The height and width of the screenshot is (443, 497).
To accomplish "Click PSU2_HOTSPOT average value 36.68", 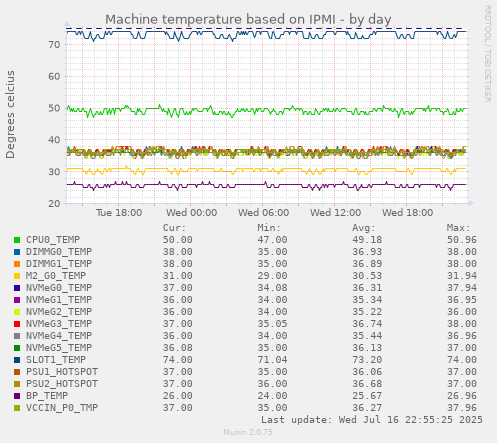I will tap(367, 384).
